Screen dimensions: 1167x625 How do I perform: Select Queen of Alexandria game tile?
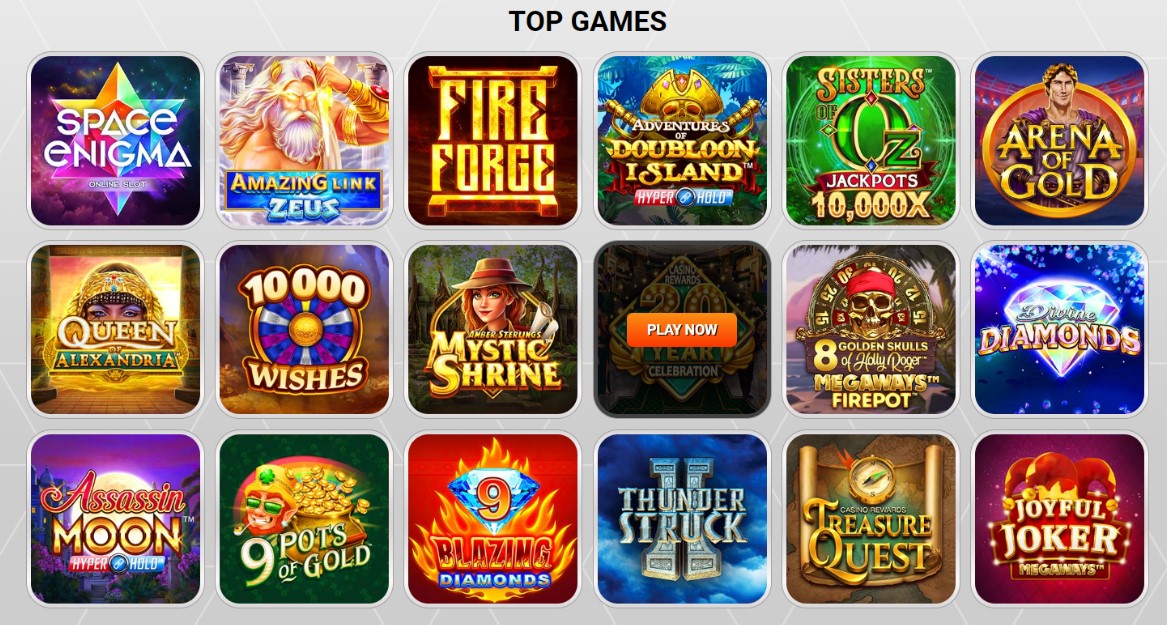pyautogui.click(x=115, y=329)
